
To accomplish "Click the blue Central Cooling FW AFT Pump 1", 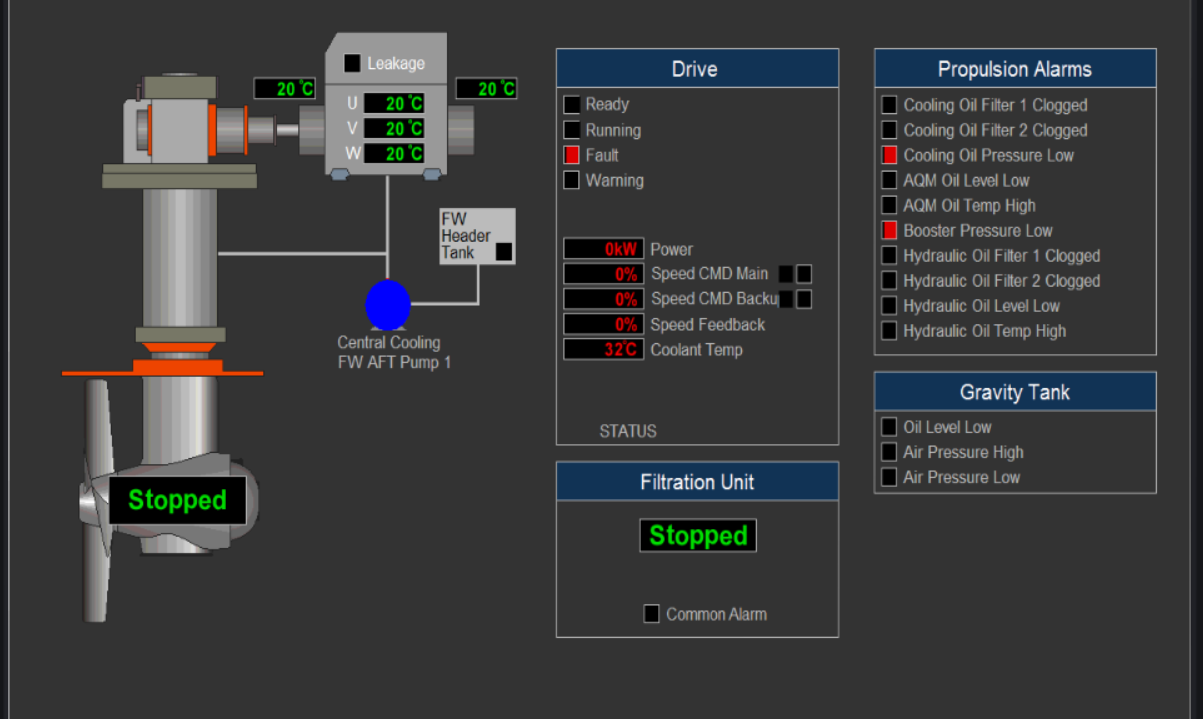I will coord(388,305).
